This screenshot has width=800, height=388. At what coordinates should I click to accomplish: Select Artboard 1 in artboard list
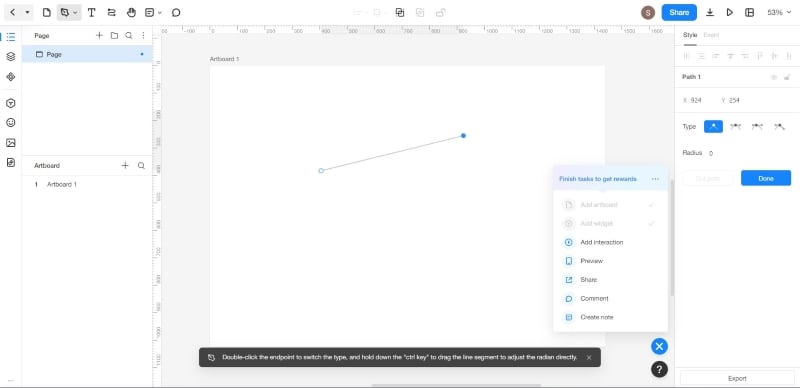(87, 184)
